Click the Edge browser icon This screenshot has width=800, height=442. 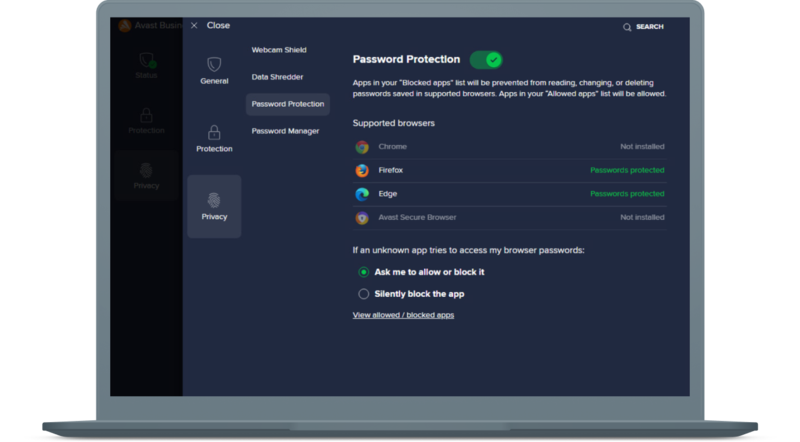point(362,194)
